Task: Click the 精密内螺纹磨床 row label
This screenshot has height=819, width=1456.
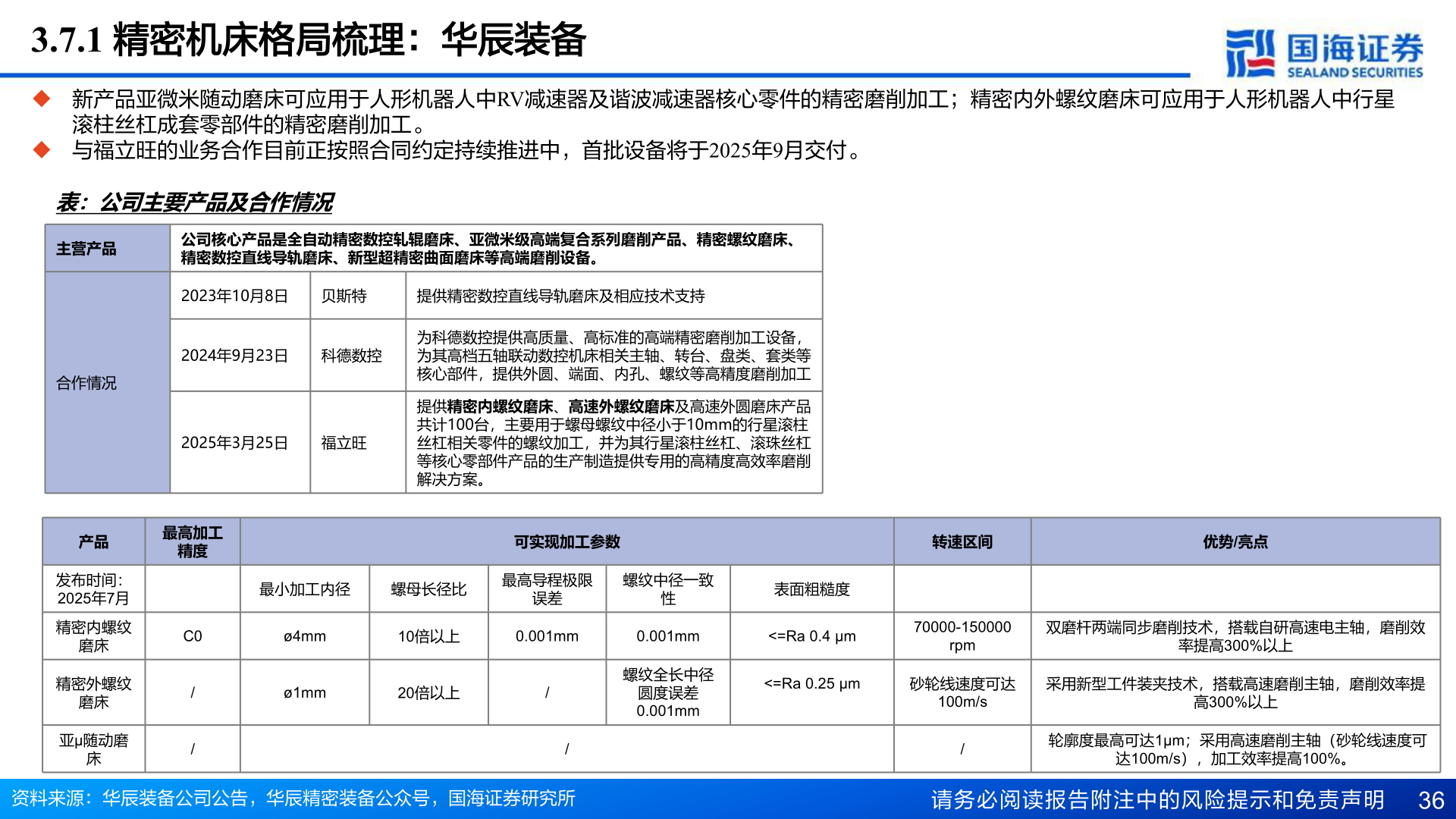Action: pyautogui.click(x=93, y=636)
